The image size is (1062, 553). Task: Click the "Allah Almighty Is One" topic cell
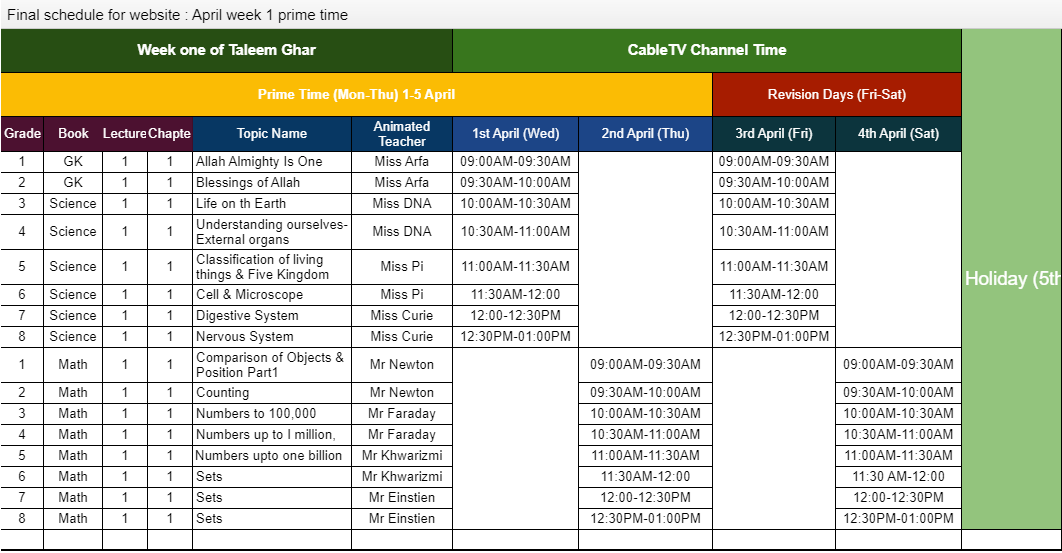(x=259, y=162)
